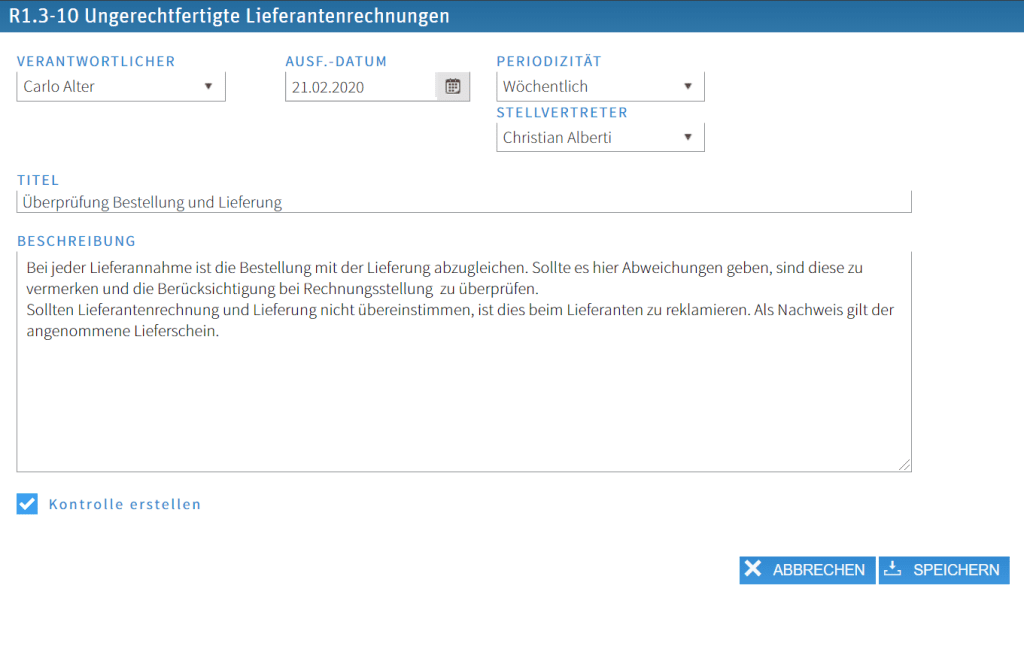
Task: Click the Stellvertreter dropdown arrow
Action: click(x=687, y=137)
